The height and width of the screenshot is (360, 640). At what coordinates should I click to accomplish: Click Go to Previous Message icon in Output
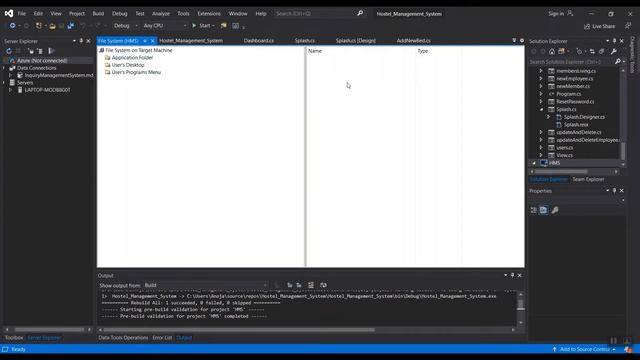(x=289, y=285)
